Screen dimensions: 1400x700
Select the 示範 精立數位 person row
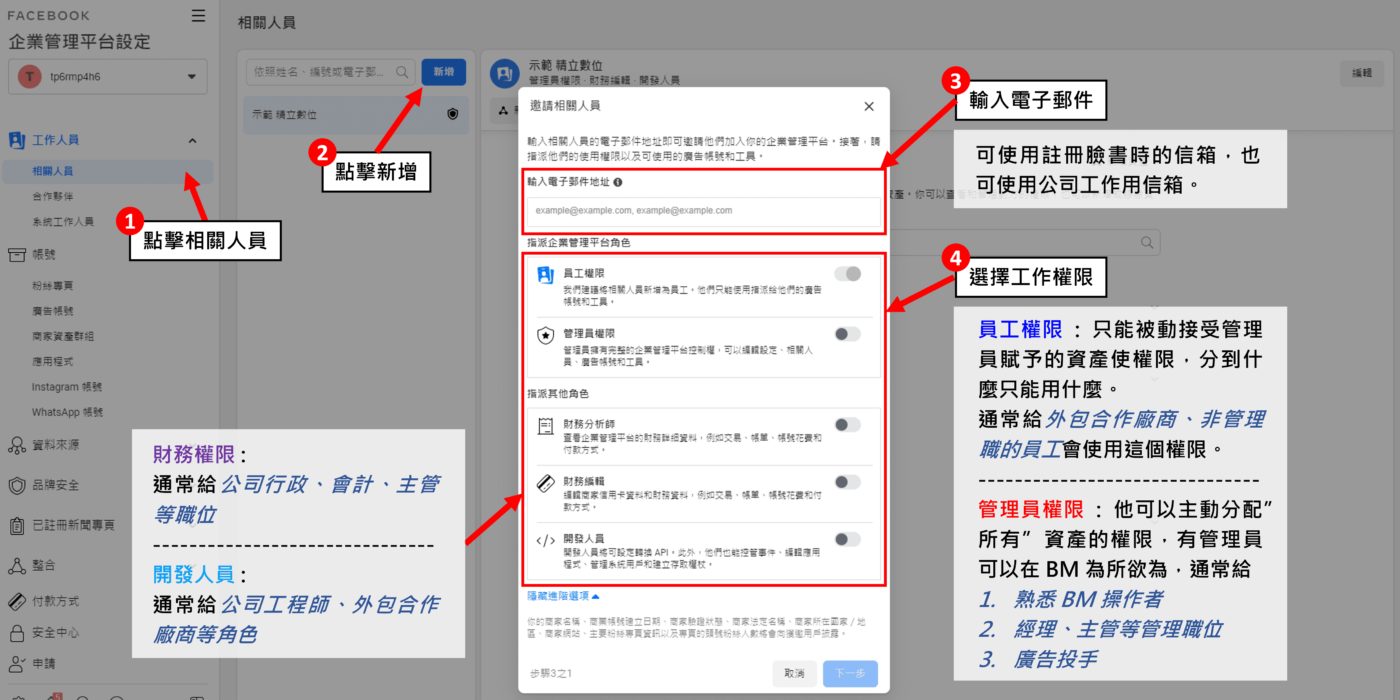point(355,114)
